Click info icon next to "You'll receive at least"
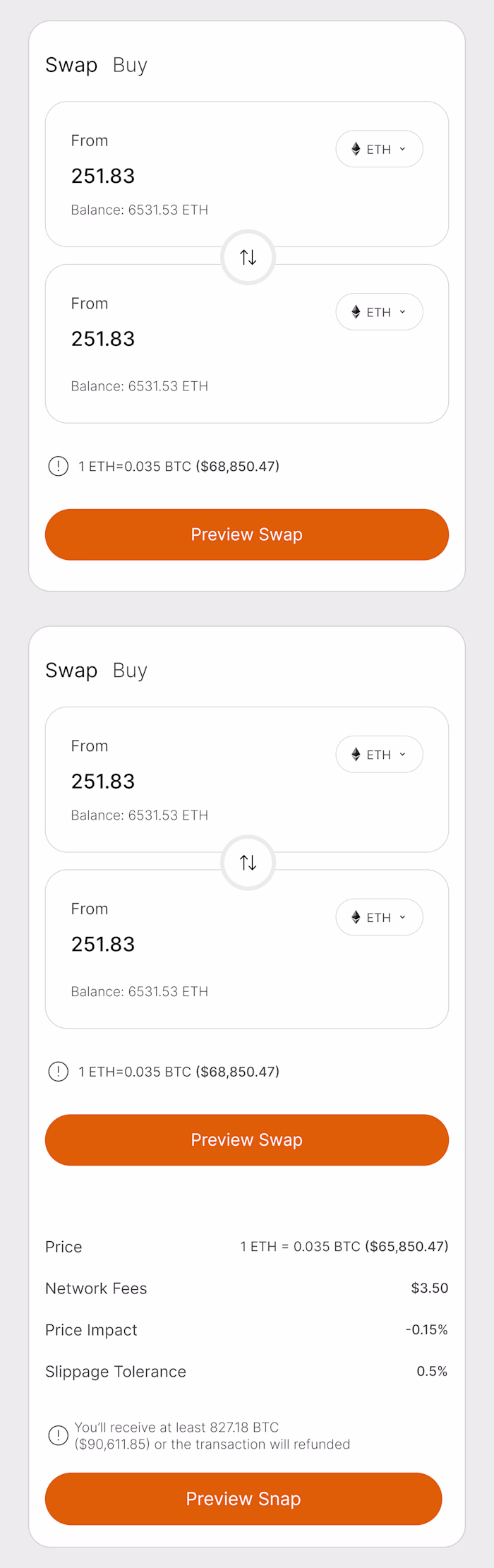Image resolution: width=494 pixels, height=1568 pixels. (58, 1435)
